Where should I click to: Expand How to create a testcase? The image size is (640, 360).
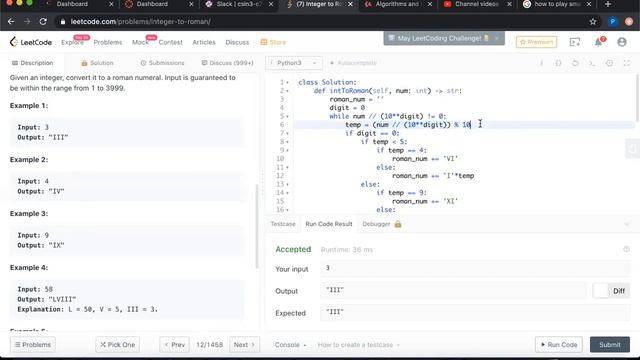[x=358, y=345]
